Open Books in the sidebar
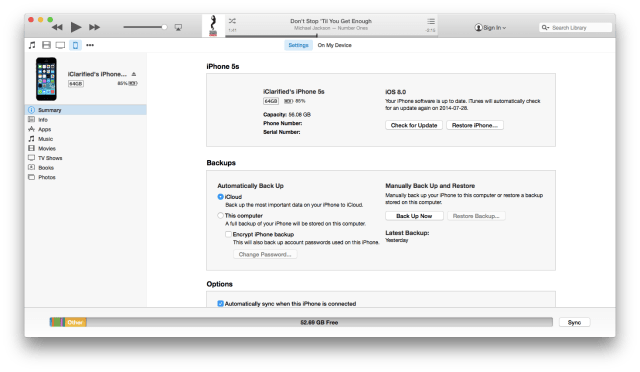 tap(86, 167)
